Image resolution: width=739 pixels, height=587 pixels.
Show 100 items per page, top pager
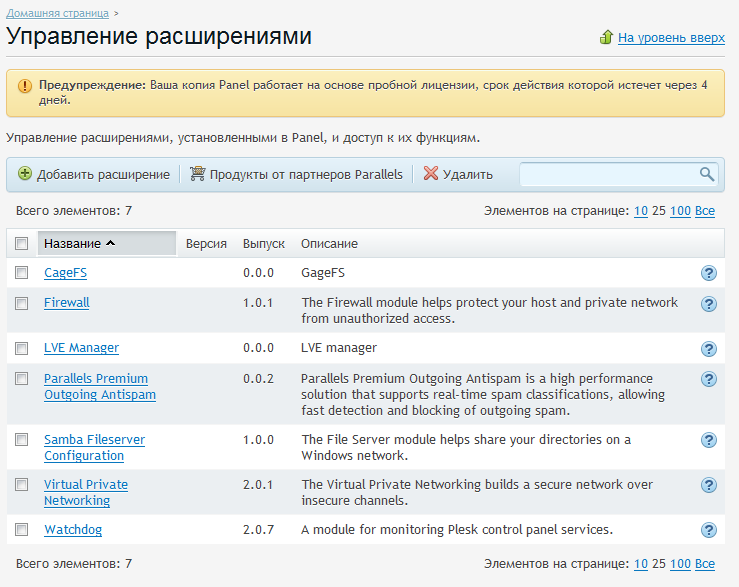(680, 211)
